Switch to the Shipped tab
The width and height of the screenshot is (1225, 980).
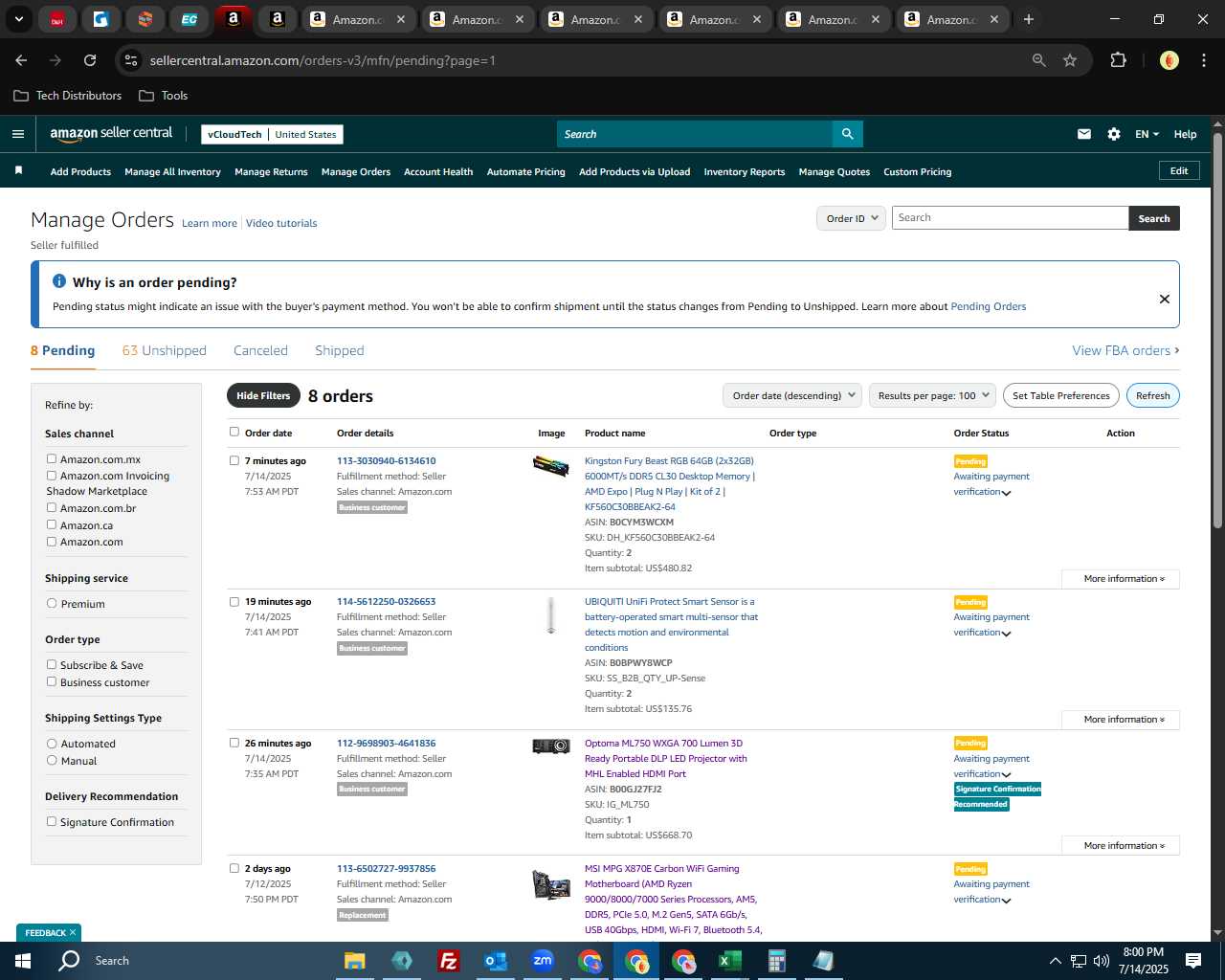[x=340, y=350]
